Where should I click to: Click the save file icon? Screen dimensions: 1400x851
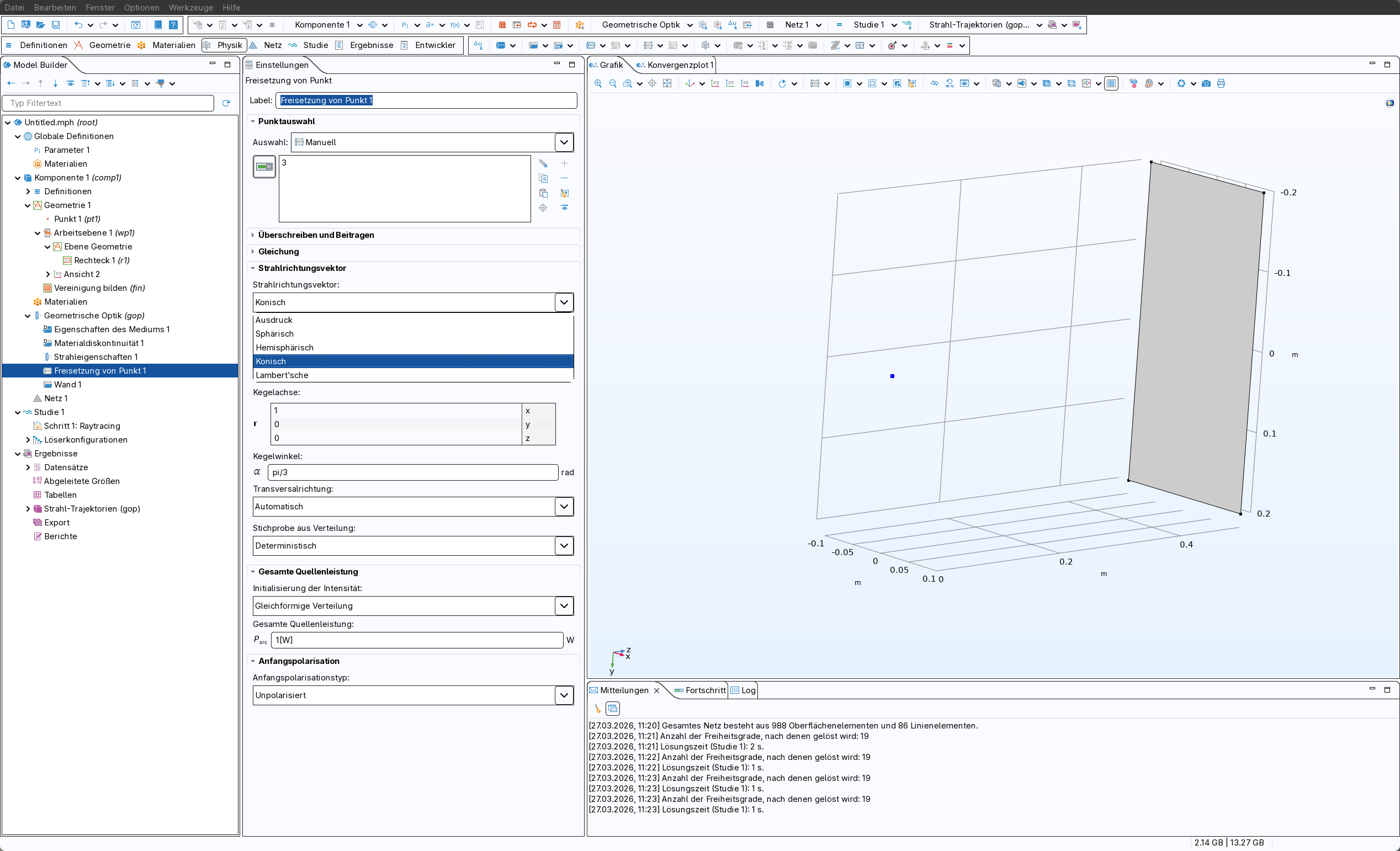point(56,25)
